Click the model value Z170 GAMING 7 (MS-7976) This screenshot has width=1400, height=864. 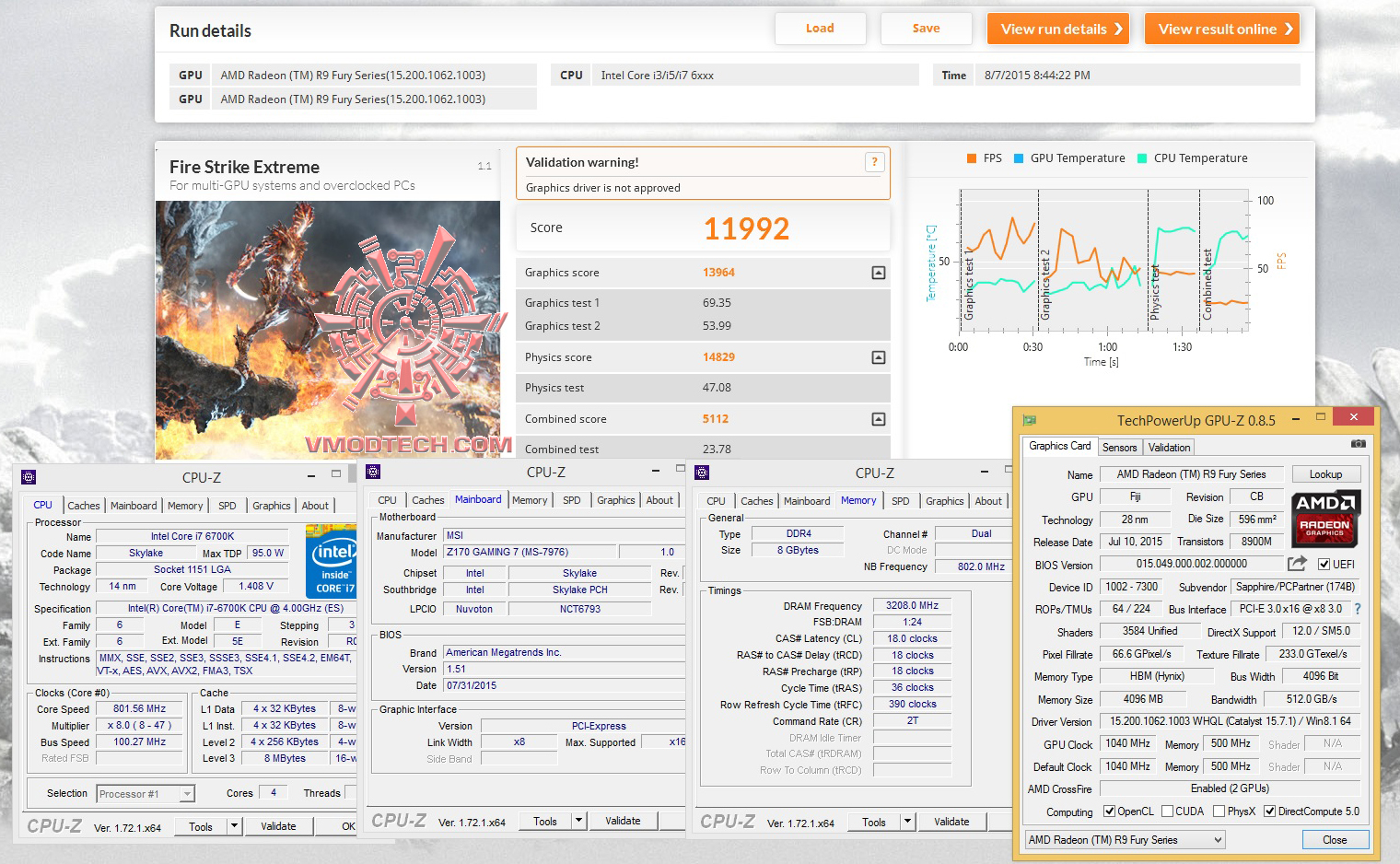(x=507, y=552)
